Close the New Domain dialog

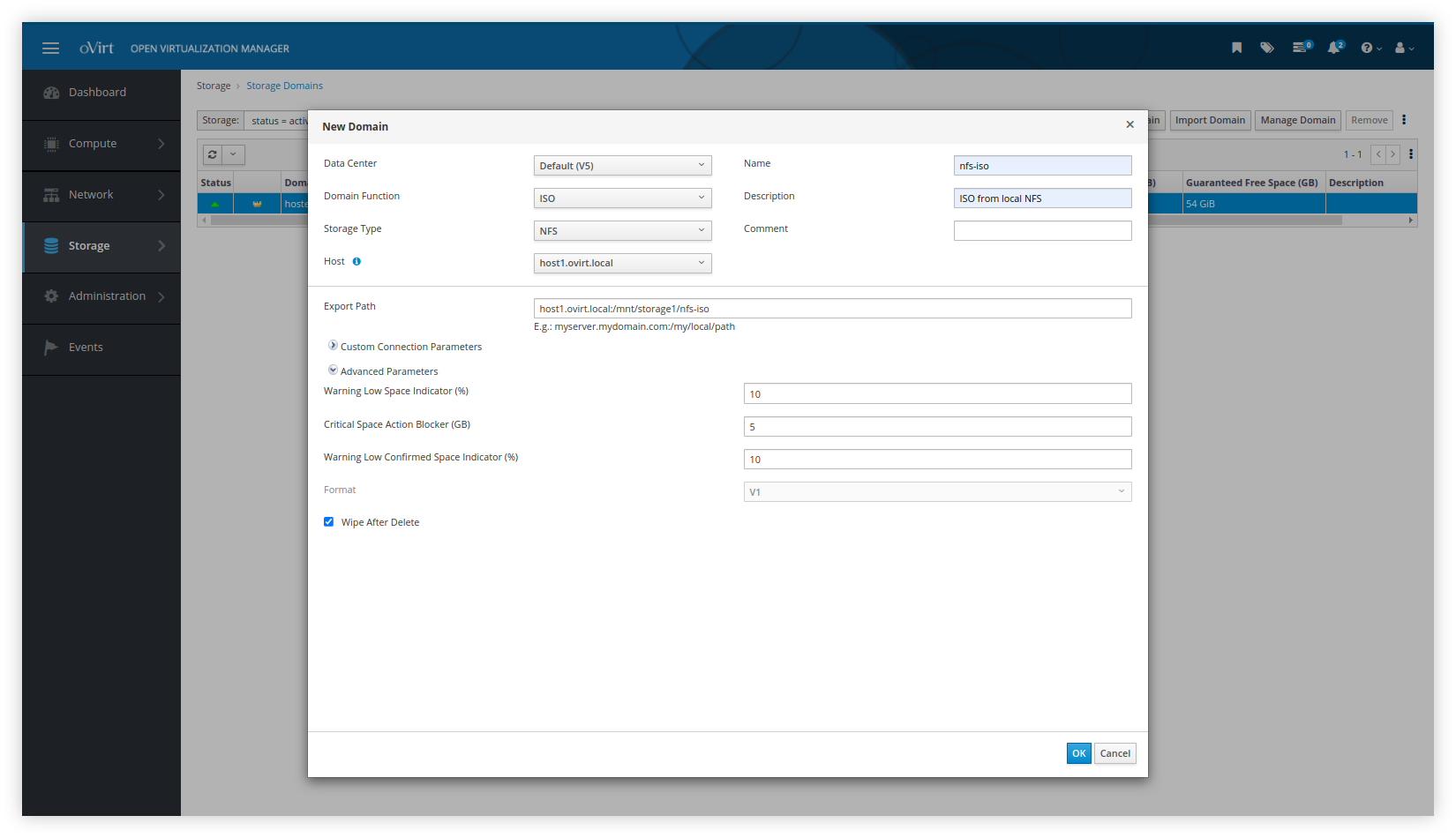(x=1130, y=125)
